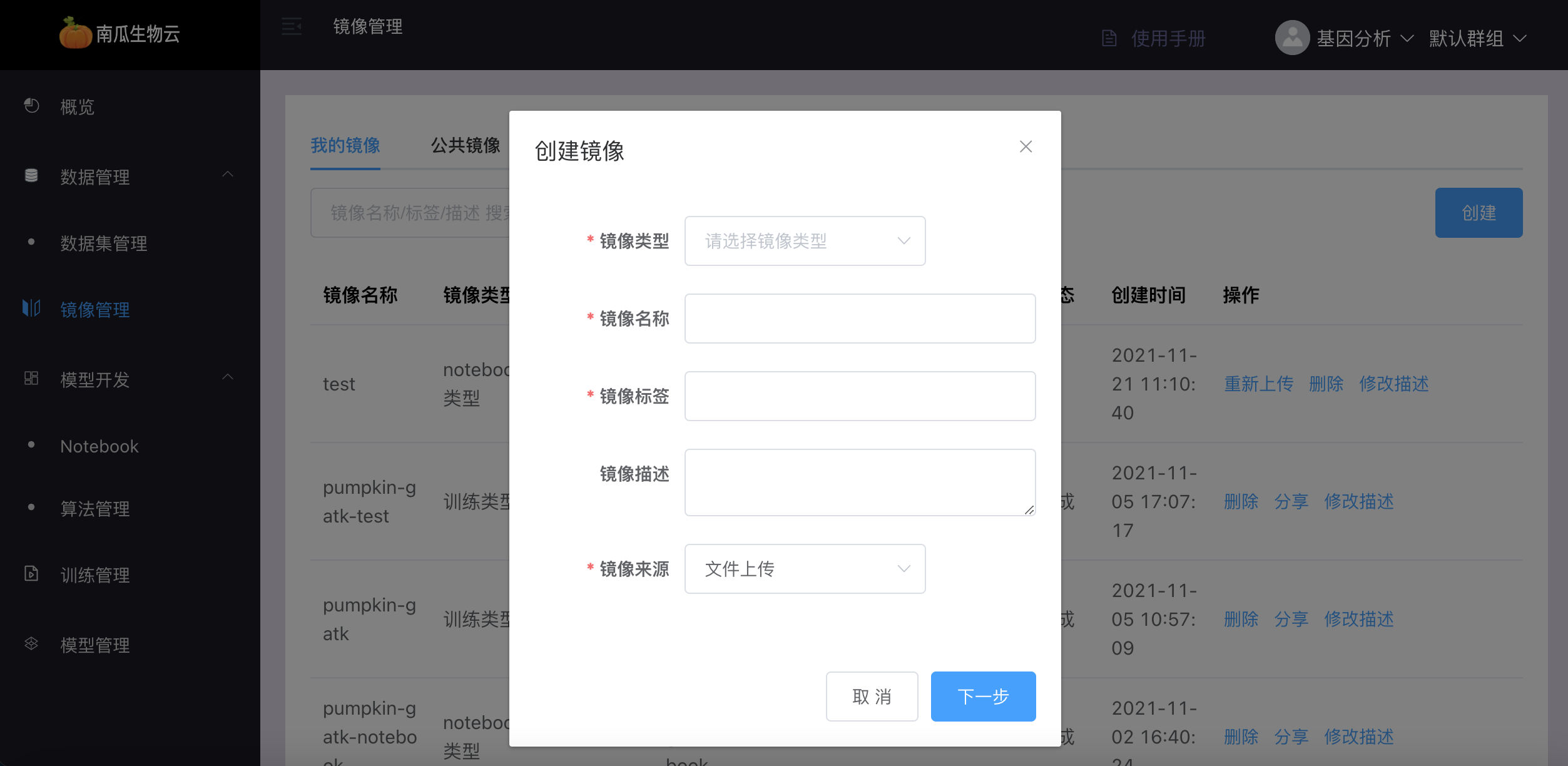Screen dimensions: 1568x766
Task: Click the 镜像管理 page title
Action: [368, 26]
